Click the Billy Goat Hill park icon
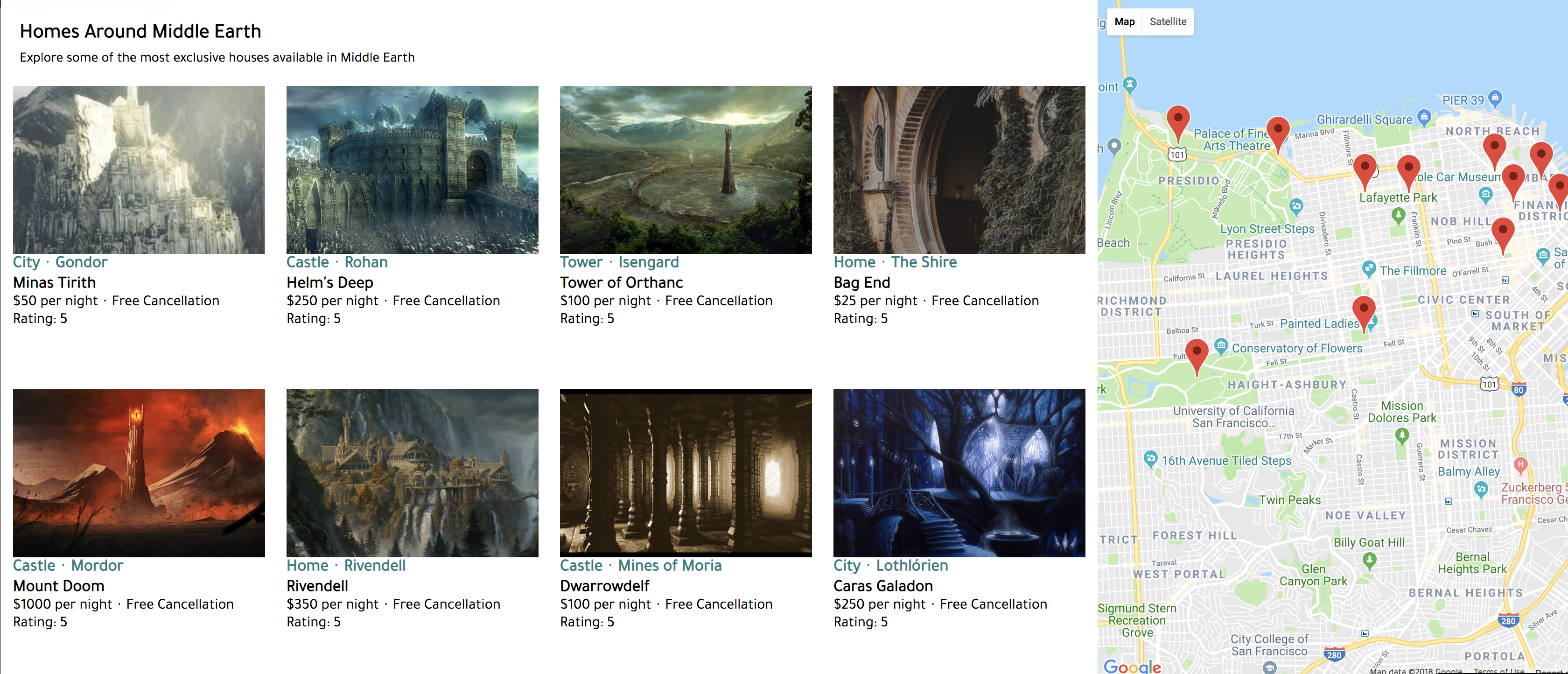Screen dimensions: 1568x674 1370,560
